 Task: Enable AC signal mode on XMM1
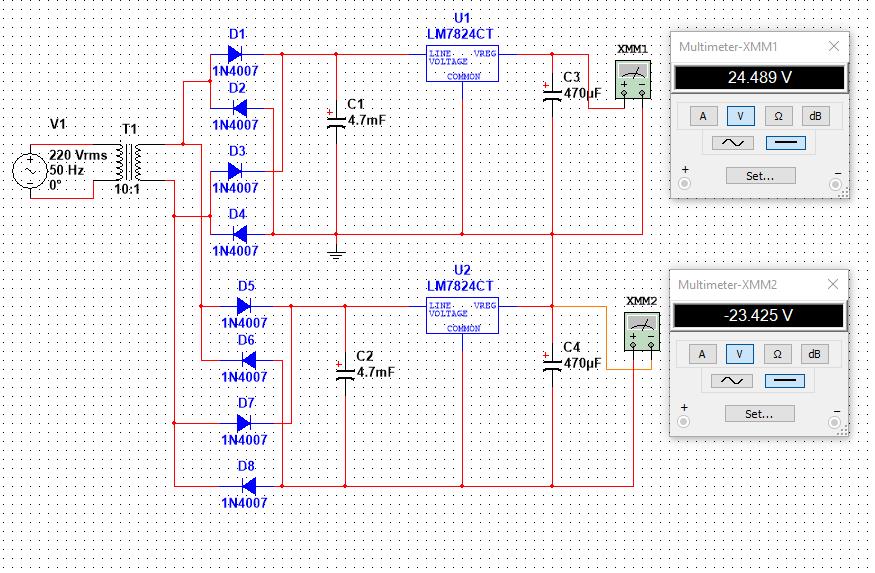733,143
